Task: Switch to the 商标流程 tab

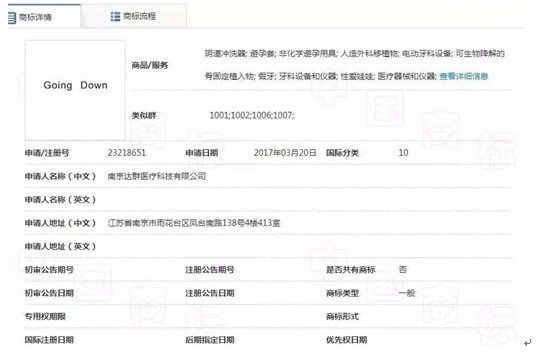Action: point(134,16)
